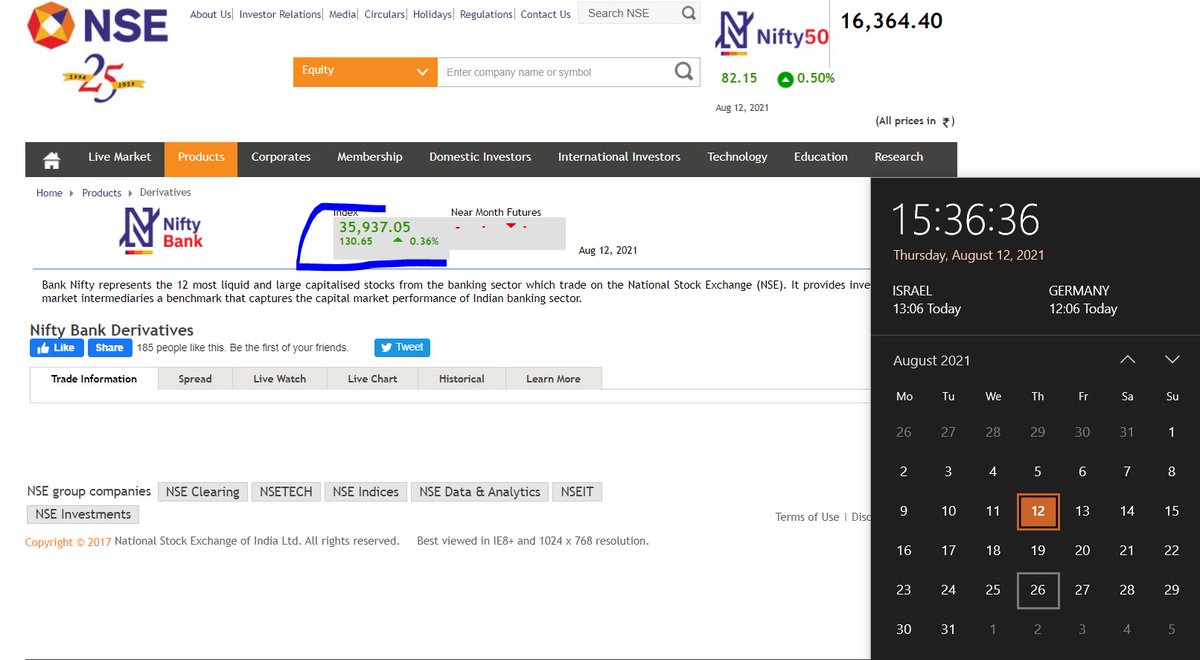The height and width of the screenshot is (660, 1200).
Task: Select August 26 in calendar
Action: [1038, 590]
